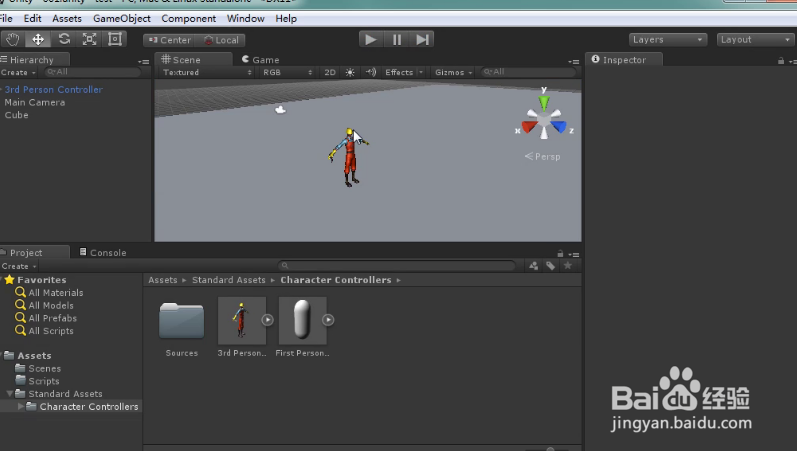Select the Inspector tab
This screenshot has width=797, height=451.
click(x=624, y=59)
